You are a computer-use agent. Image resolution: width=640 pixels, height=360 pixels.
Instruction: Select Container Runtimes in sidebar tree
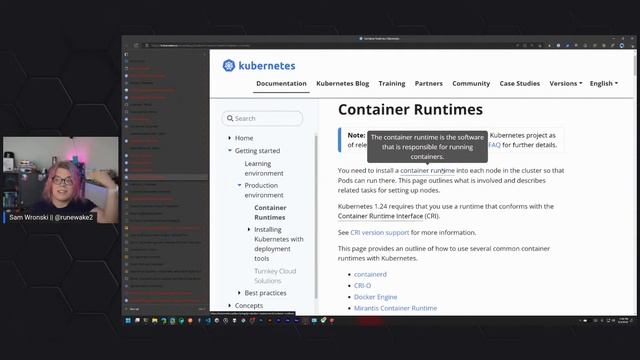(270, 212)
